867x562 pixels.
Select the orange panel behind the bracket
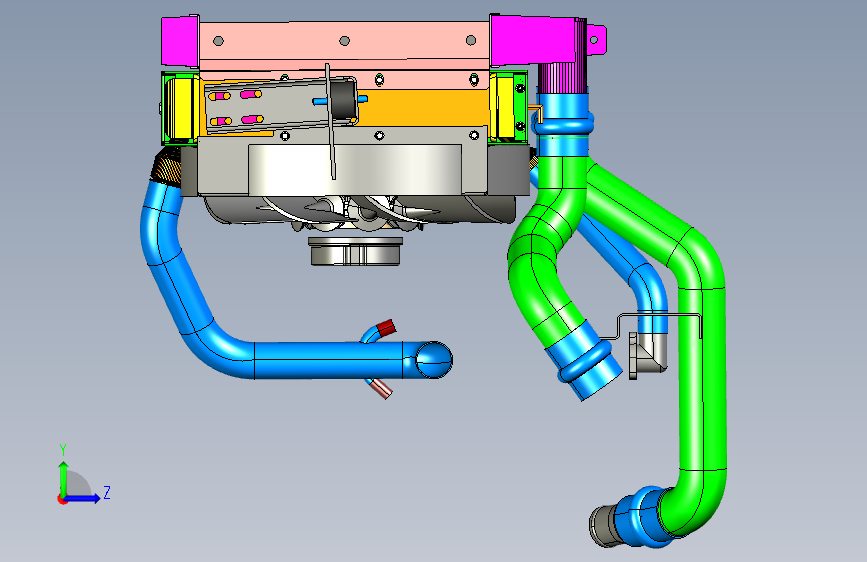point(426,108)
